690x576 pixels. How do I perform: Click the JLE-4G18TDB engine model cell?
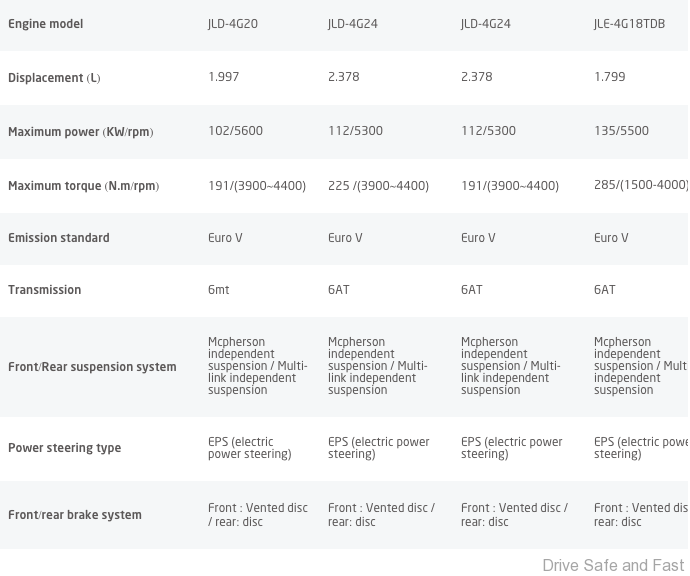629,24
